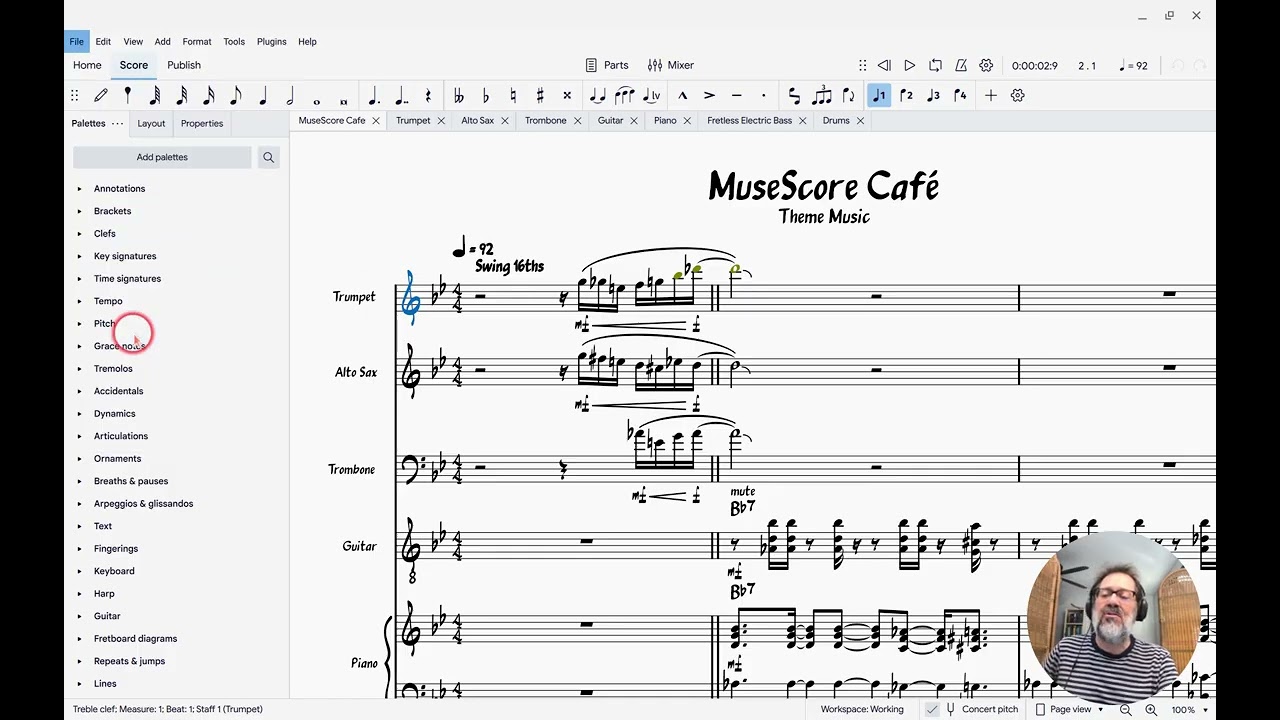Screen dimensions: 1280x720
Task: Open the Format menu
Action: 197,42
